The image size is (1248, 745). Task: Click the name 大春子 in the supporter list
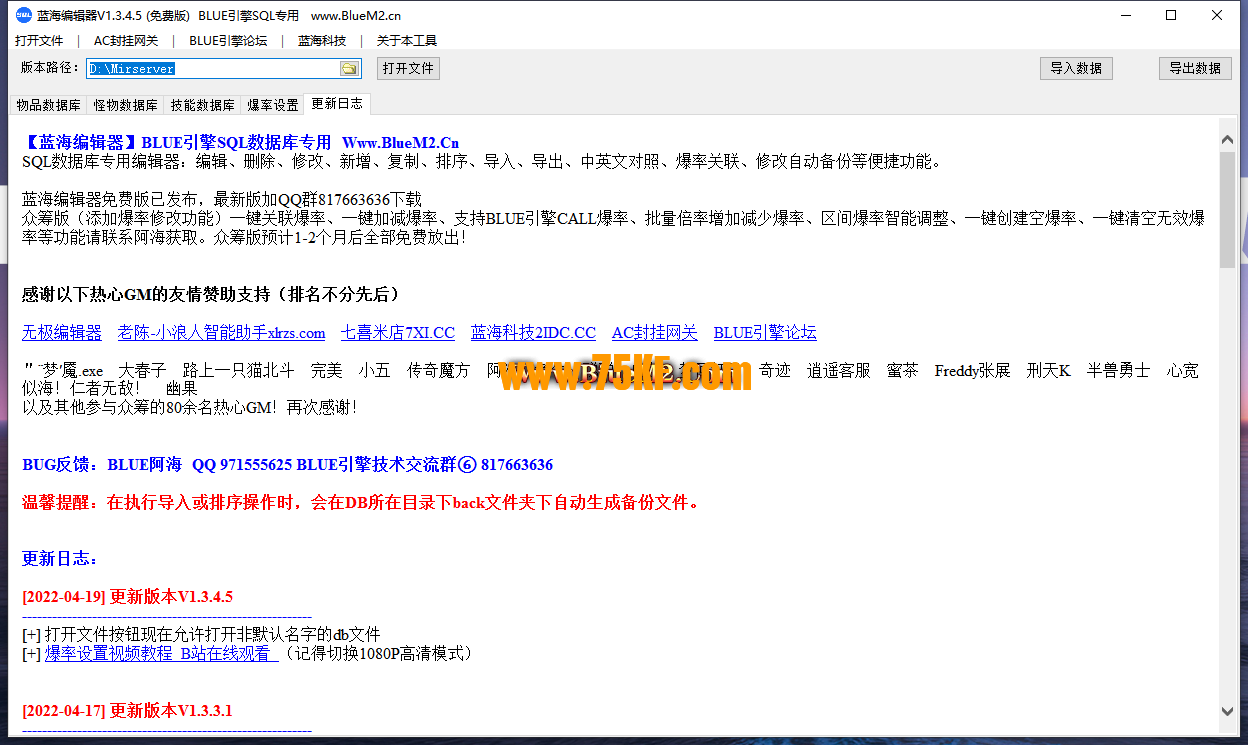click(143, 371)
